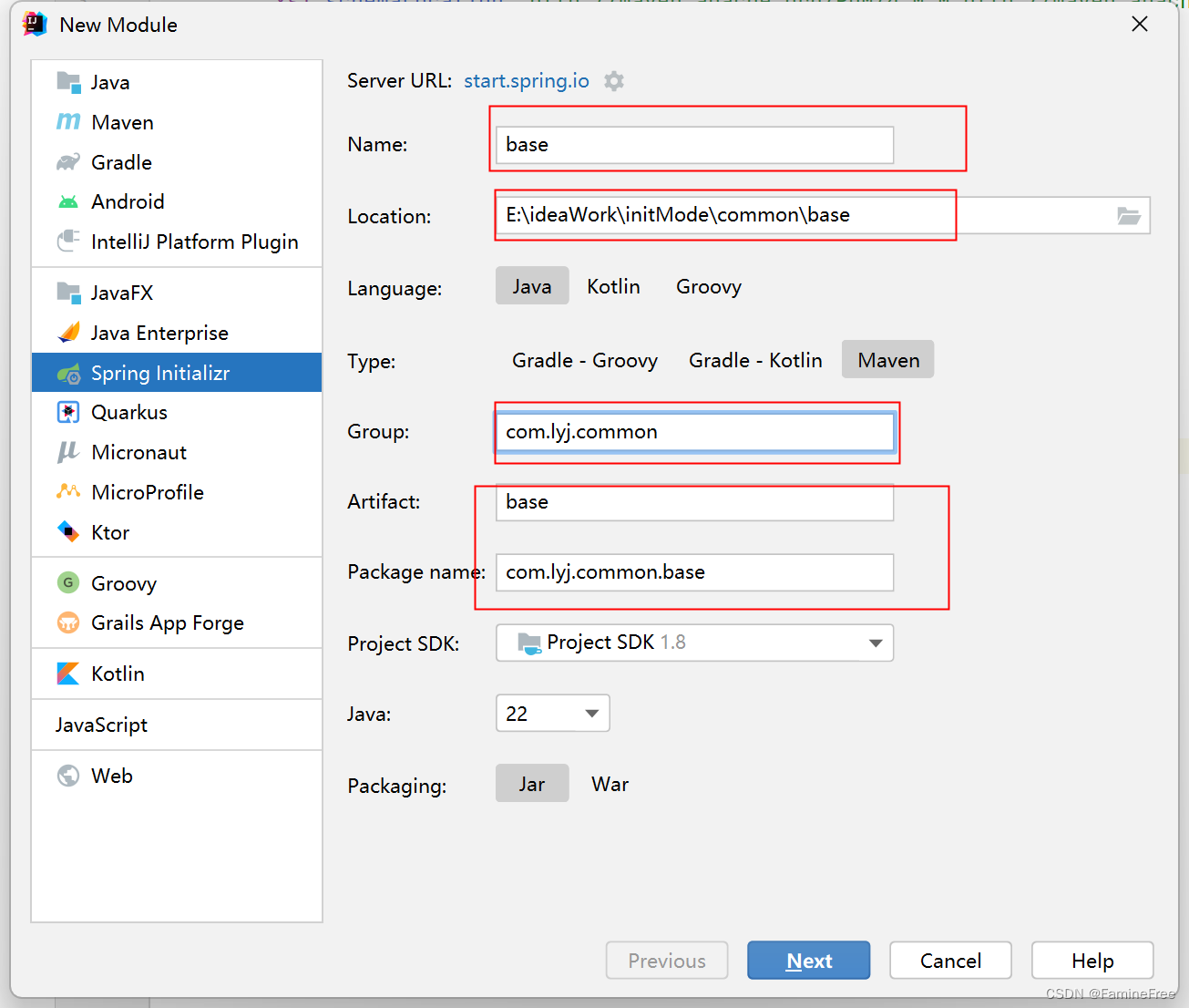1189x1008 pixels.
Task: Focus the Group input field
Action: click(x=694, y=432)
